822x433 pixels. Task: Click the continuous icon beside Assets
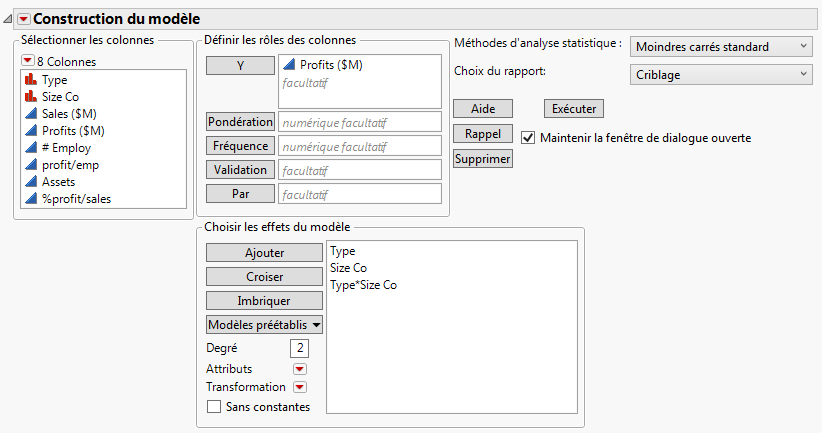pos(29,182)
